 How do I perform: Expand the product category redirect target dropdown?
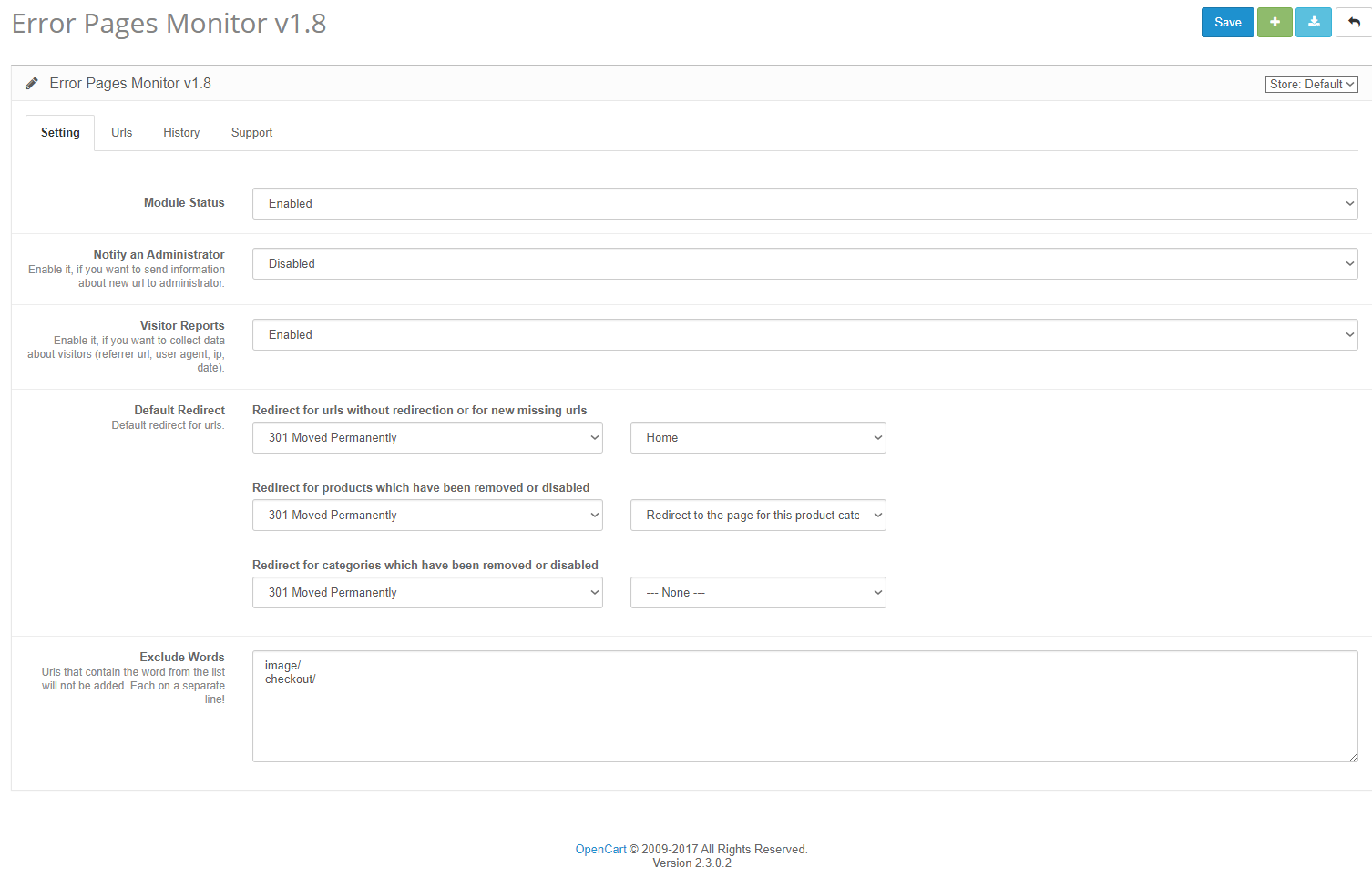click(x=757, y=516)
